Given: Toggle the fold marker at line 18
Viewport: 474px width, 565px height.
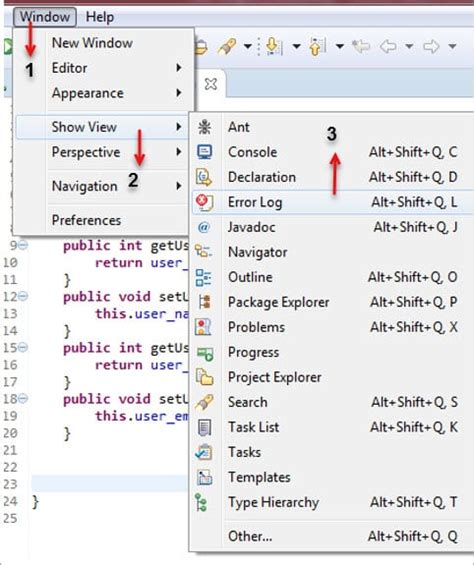Looking at the screenshot, I should coord(23,399).
